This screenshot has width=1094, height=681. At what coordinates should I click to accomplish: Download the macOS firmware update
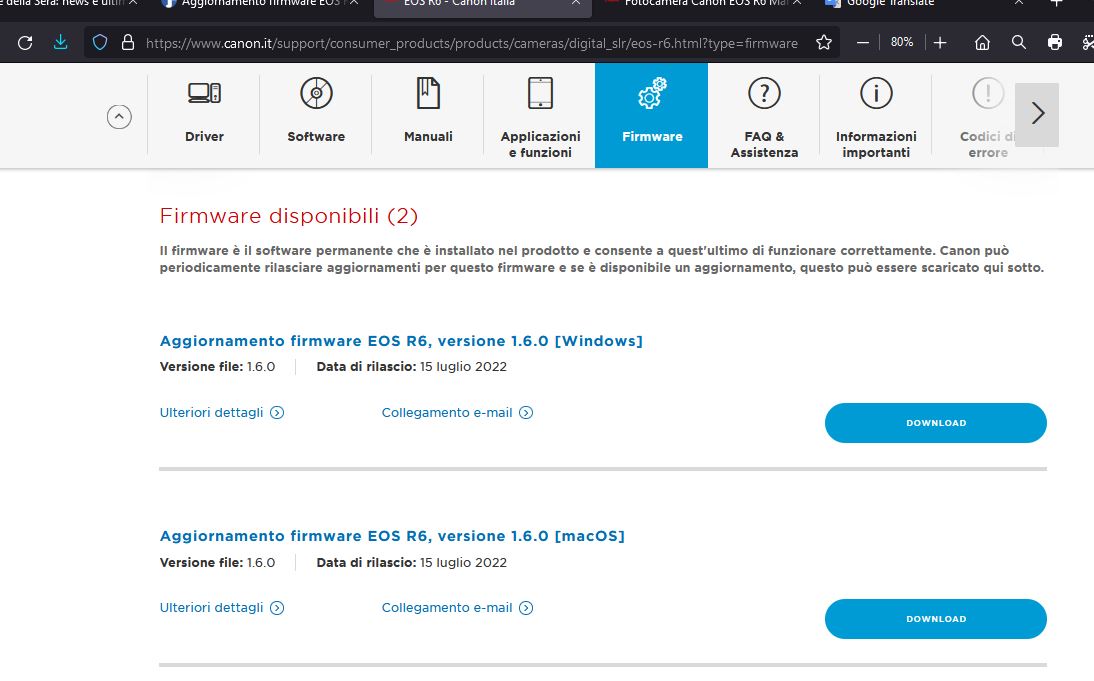point(936,619)
